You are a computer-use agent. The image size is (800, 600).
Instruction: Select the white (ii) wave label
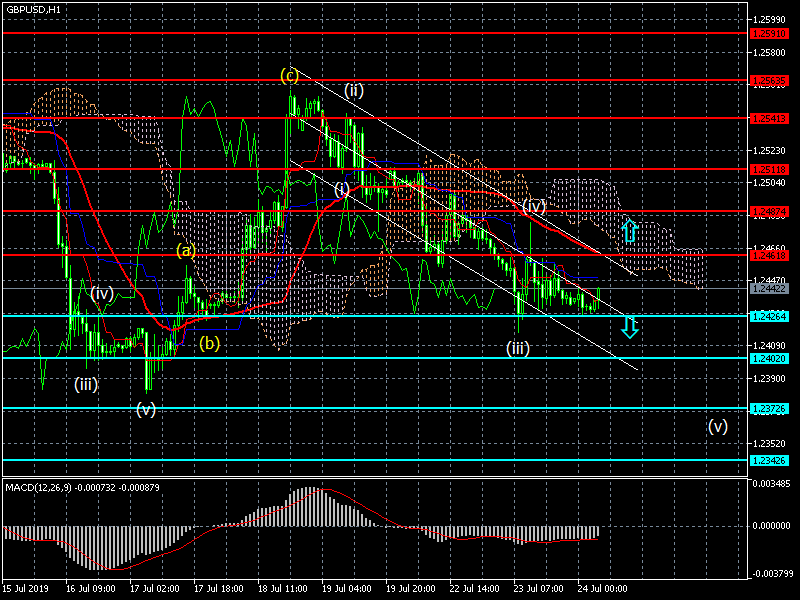click(x=353, y=90)
